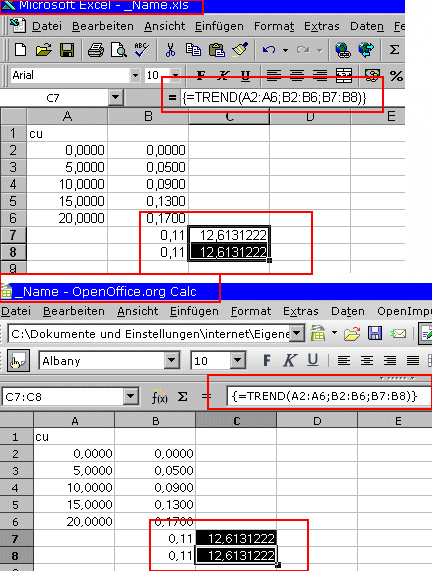Image resolution: width=432 pixels, height=571 pixels.
Task: Open the C7:C8 name box dropdown
Action: tap(131, 397)
